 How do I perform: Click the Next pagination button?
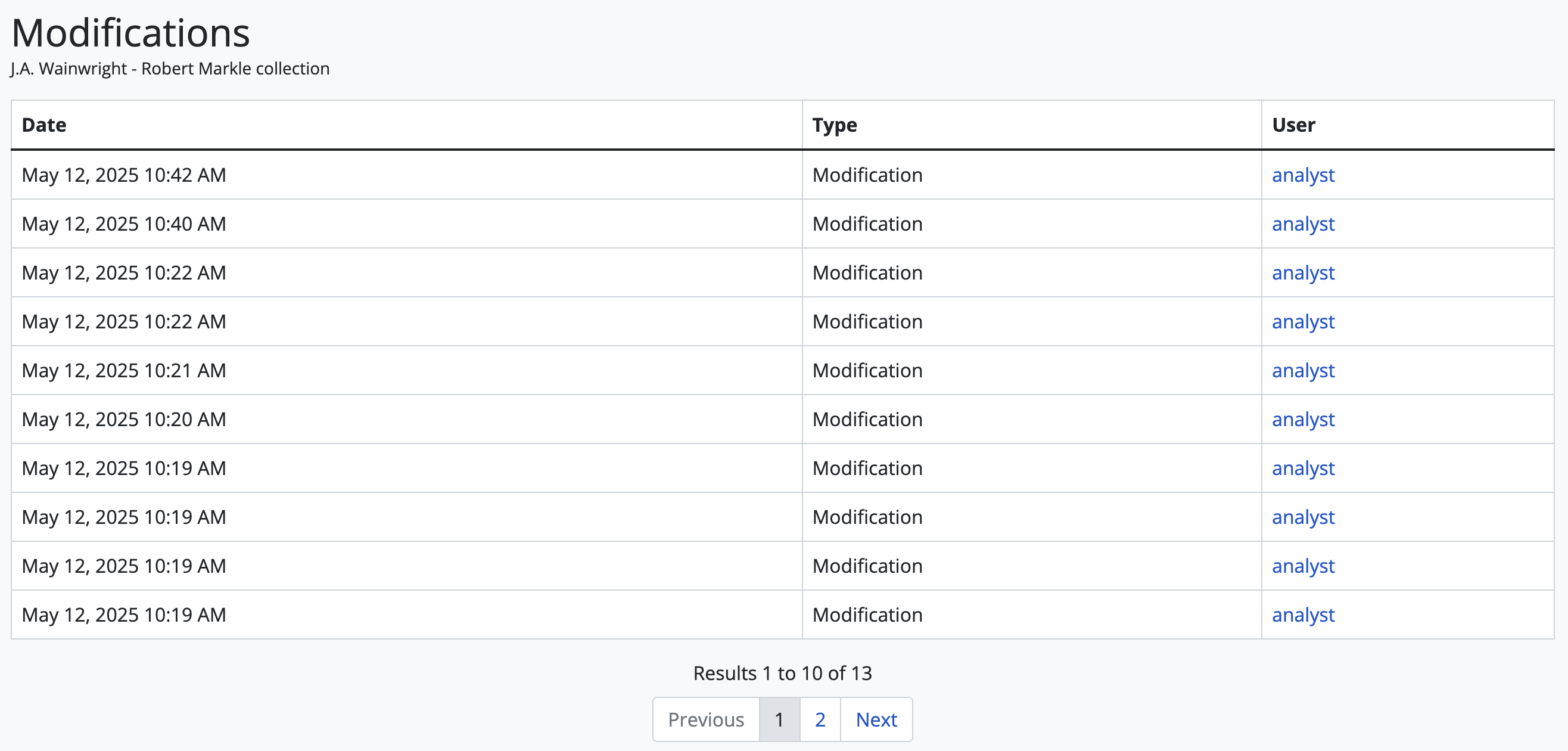(x=876, y=719)
